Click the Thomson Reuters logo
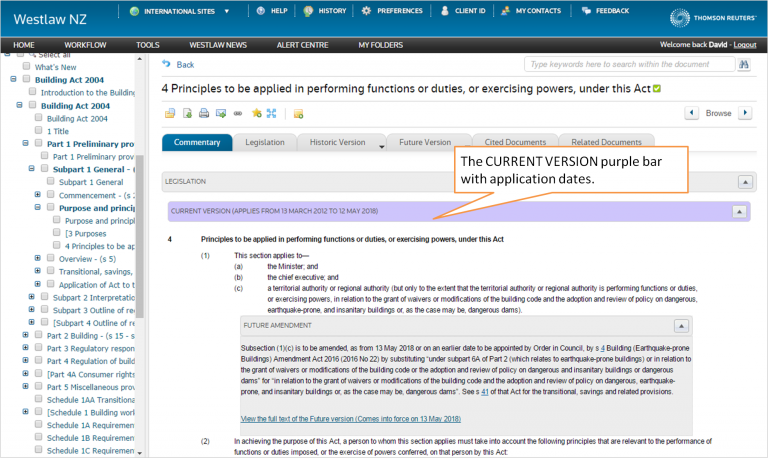 click(713, 18)
